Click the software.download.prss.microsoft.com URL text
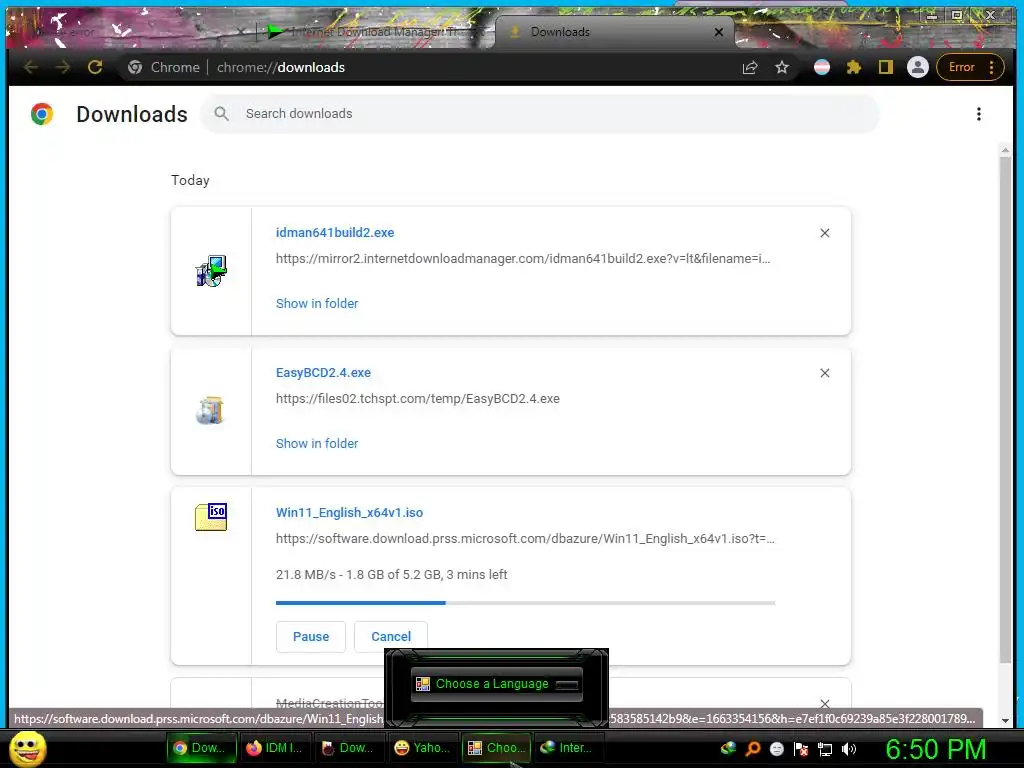The height and width of the screenshot is (768, 1024). click(524, 539)
